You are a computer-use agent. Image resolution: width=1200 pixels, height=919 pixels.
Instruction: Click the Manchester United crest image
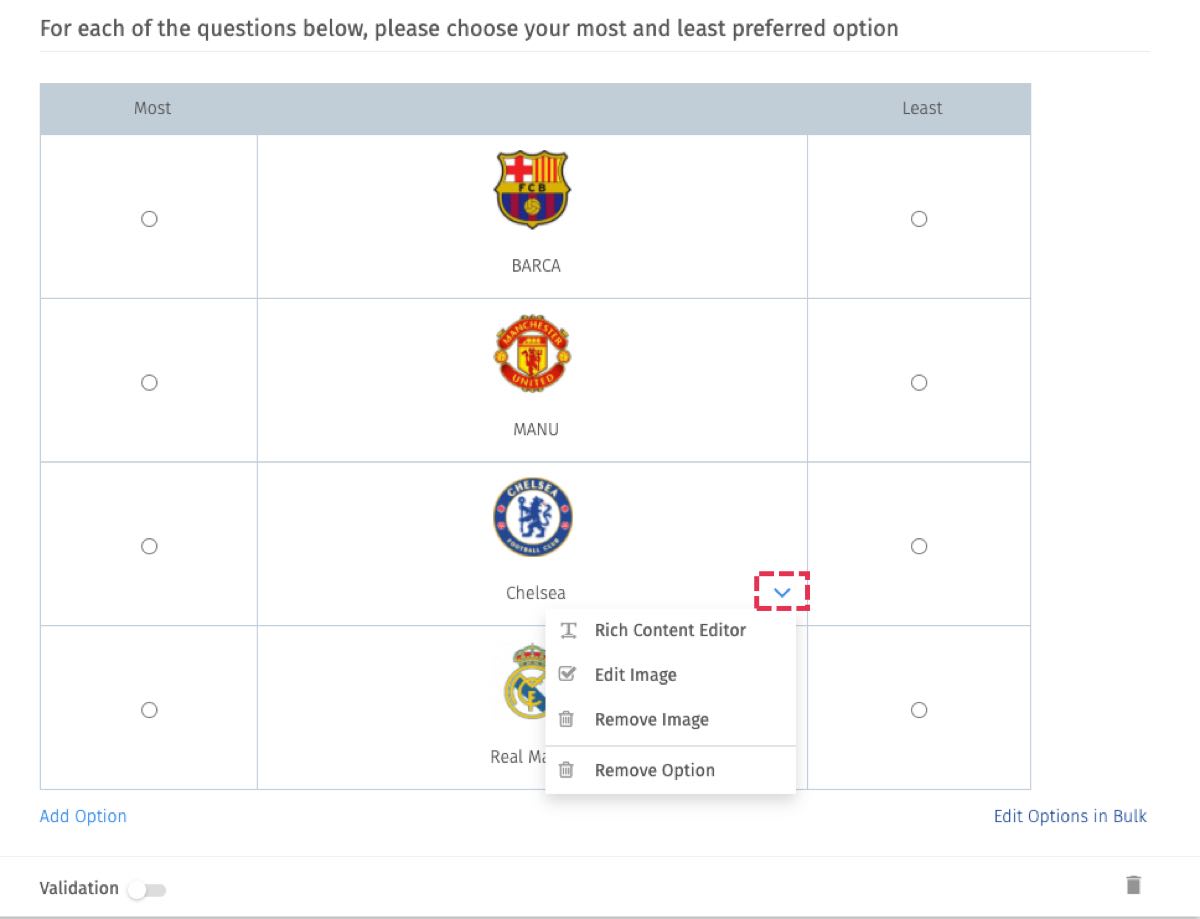(534, 353)
